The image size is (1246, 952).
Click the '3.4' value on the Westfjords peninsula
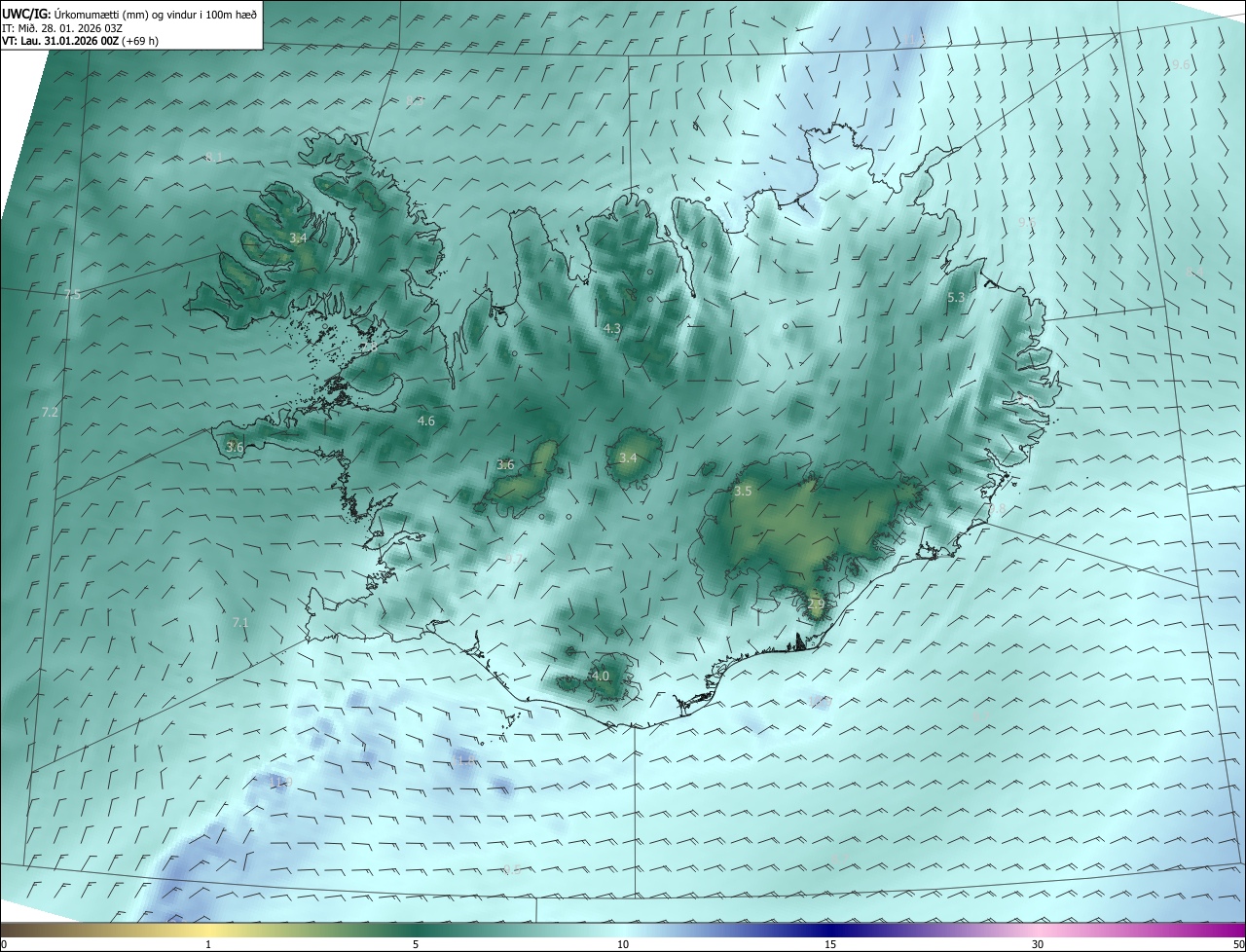[x=299, y=238]
